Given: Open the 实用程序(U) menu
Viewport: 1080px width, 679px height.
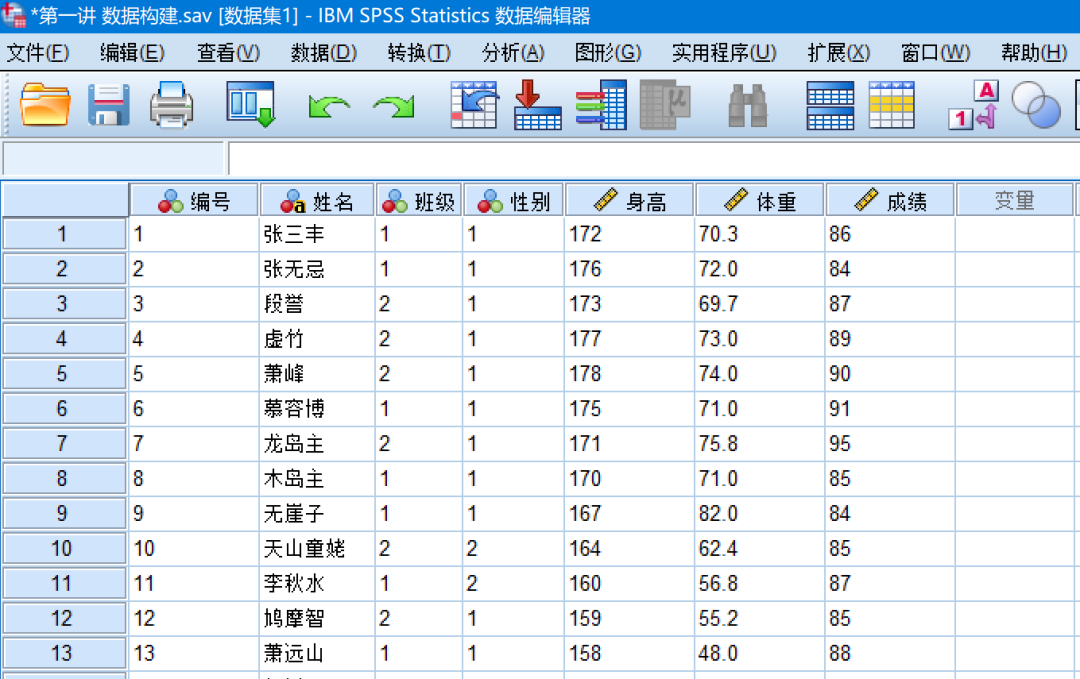Looking at the screenshot, I should coord(724,52).
